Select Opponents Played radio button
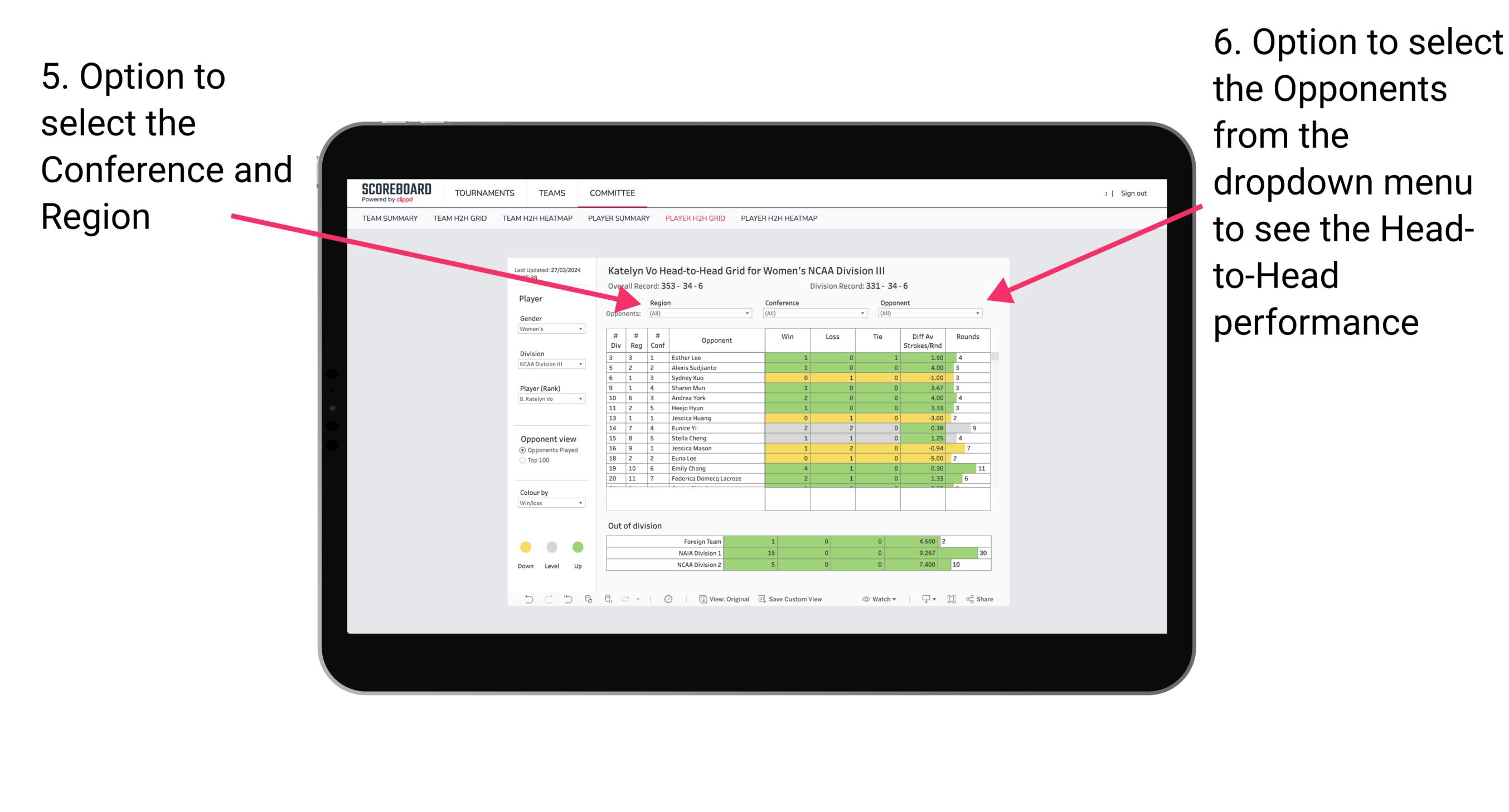 click(x=522, y=449)
